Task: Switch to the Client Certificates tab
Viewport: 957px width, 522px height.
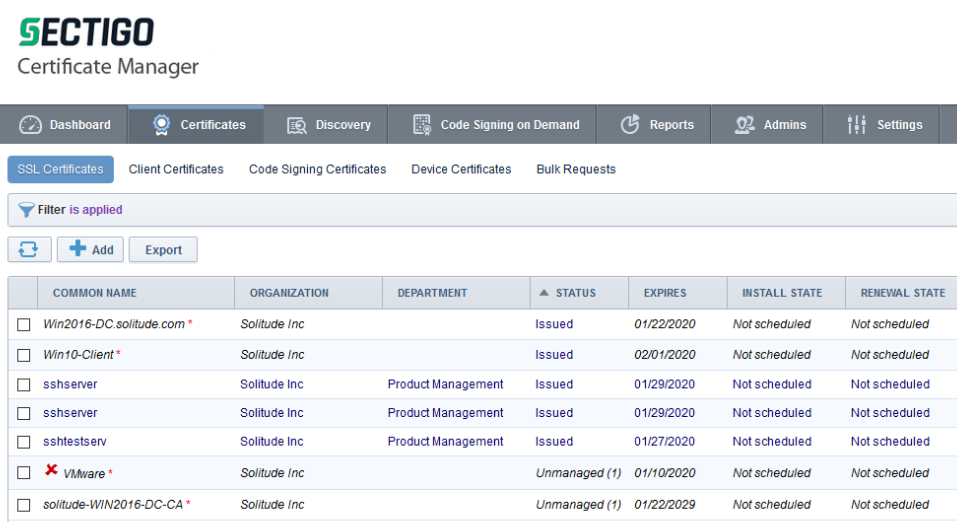Action: 176,169
